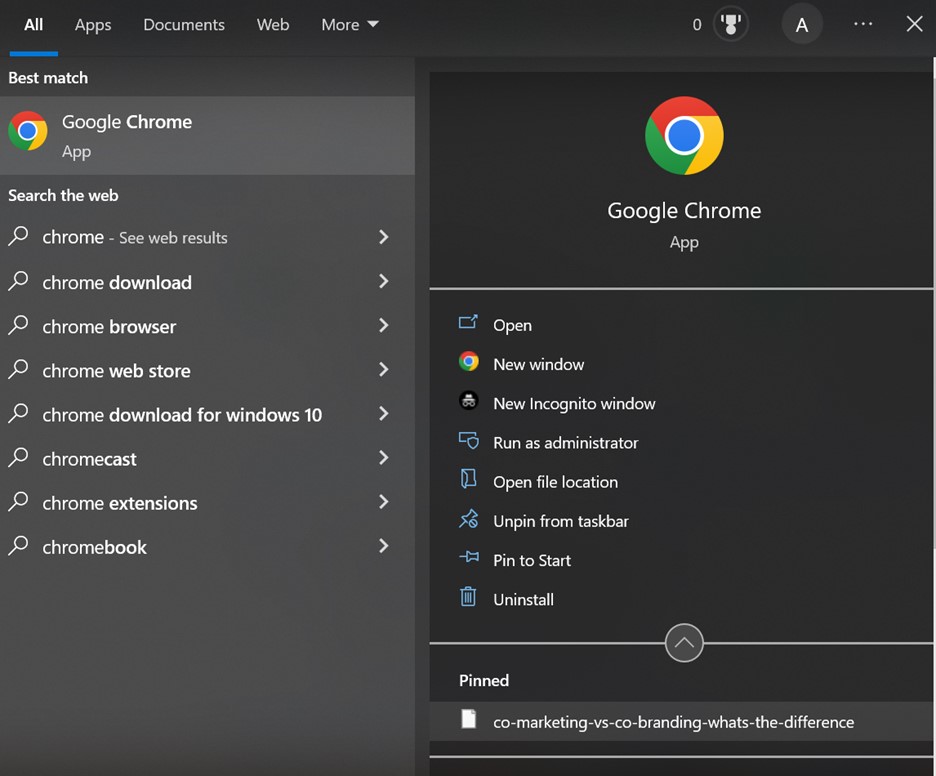
Task: Select the Web tab
Action: coord(273,25)
